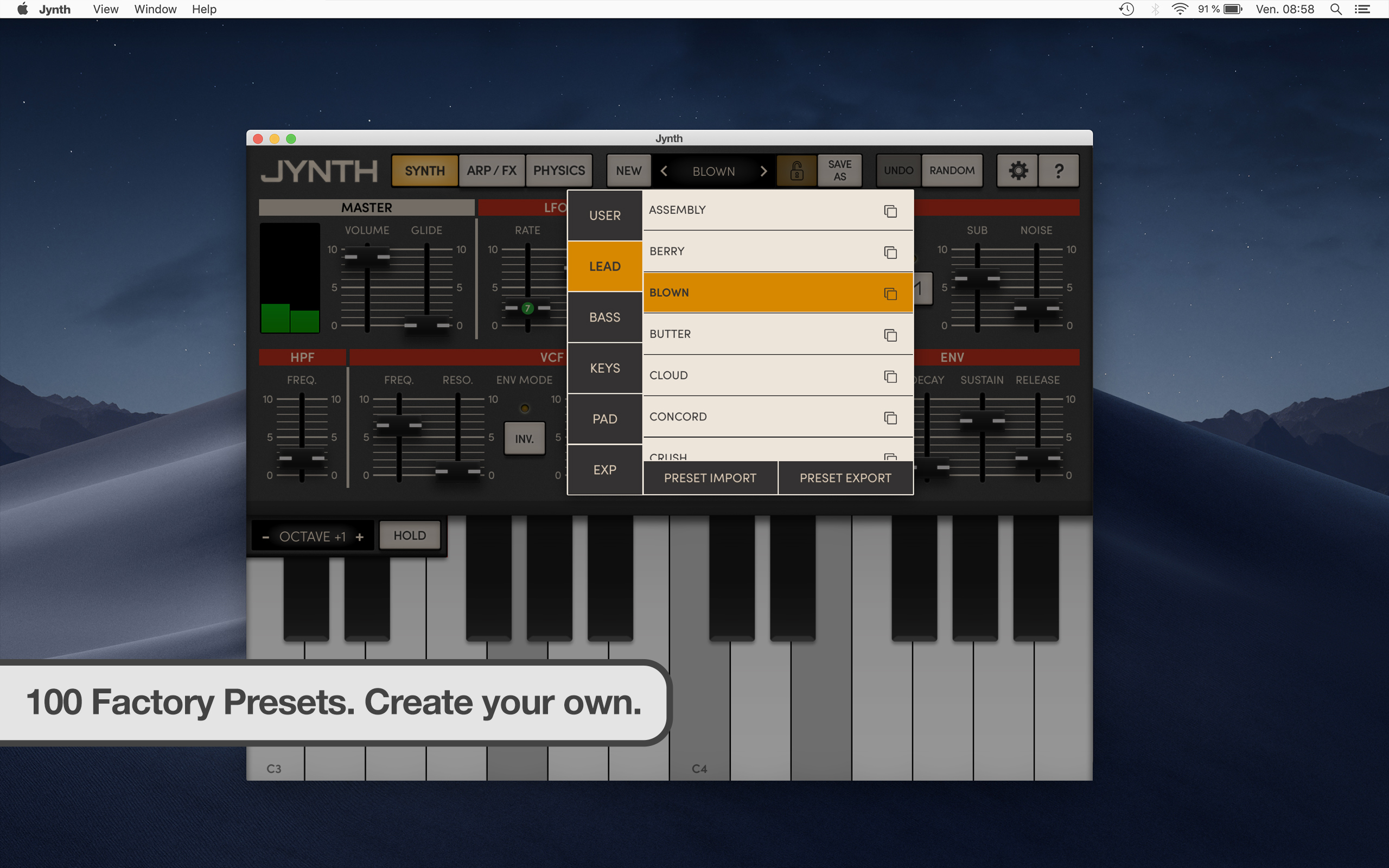Image resolution: width=1389 pixels, height=868 pixels.
Task: Click the battery status icon
Action: (1232, 9)
